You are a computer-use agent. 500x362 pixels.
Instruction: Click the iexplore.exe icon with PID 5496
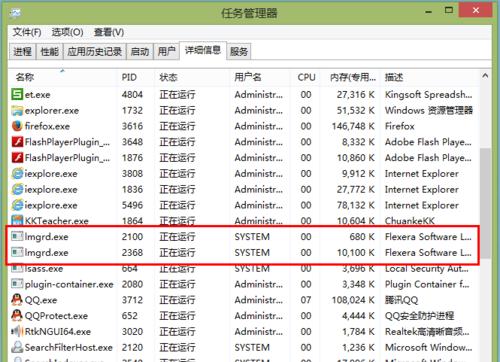coord(17,205)
